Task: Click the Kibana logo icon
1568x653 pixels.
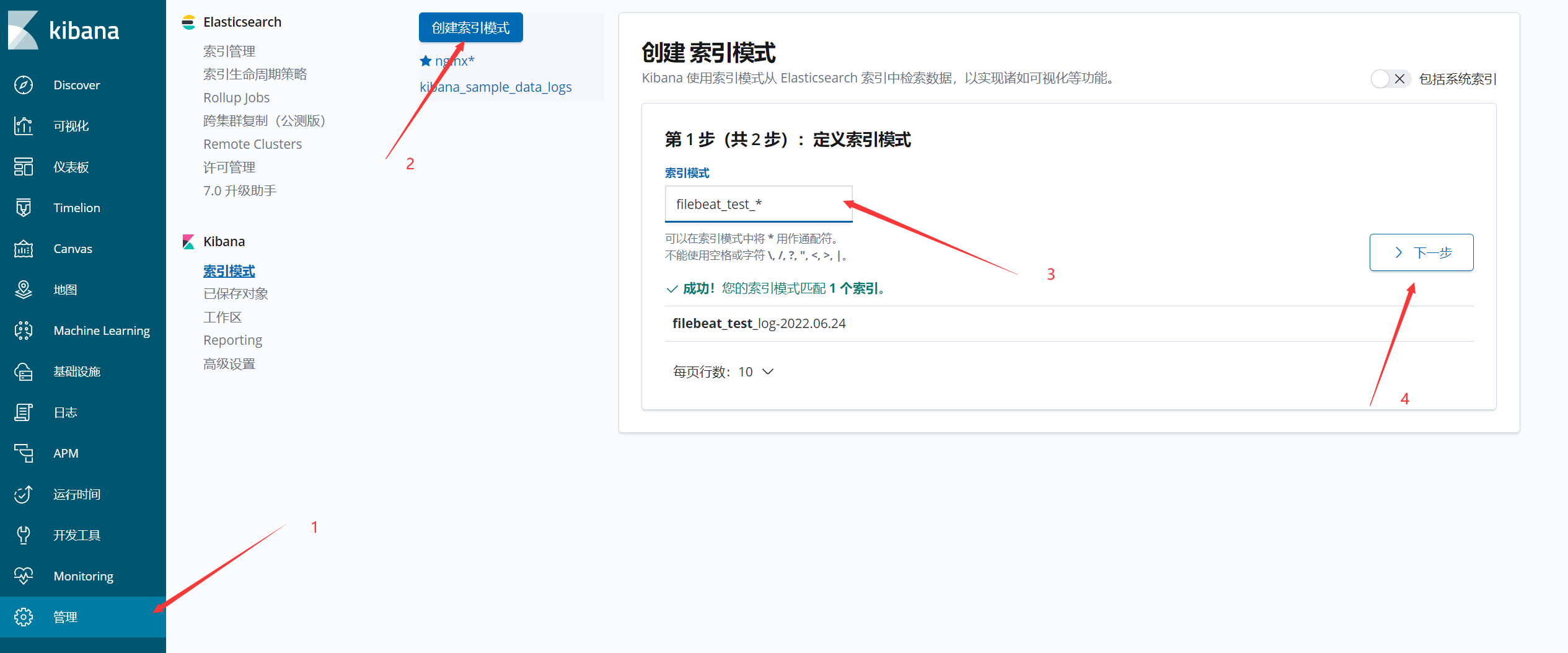Action: [x=23, y=30]
